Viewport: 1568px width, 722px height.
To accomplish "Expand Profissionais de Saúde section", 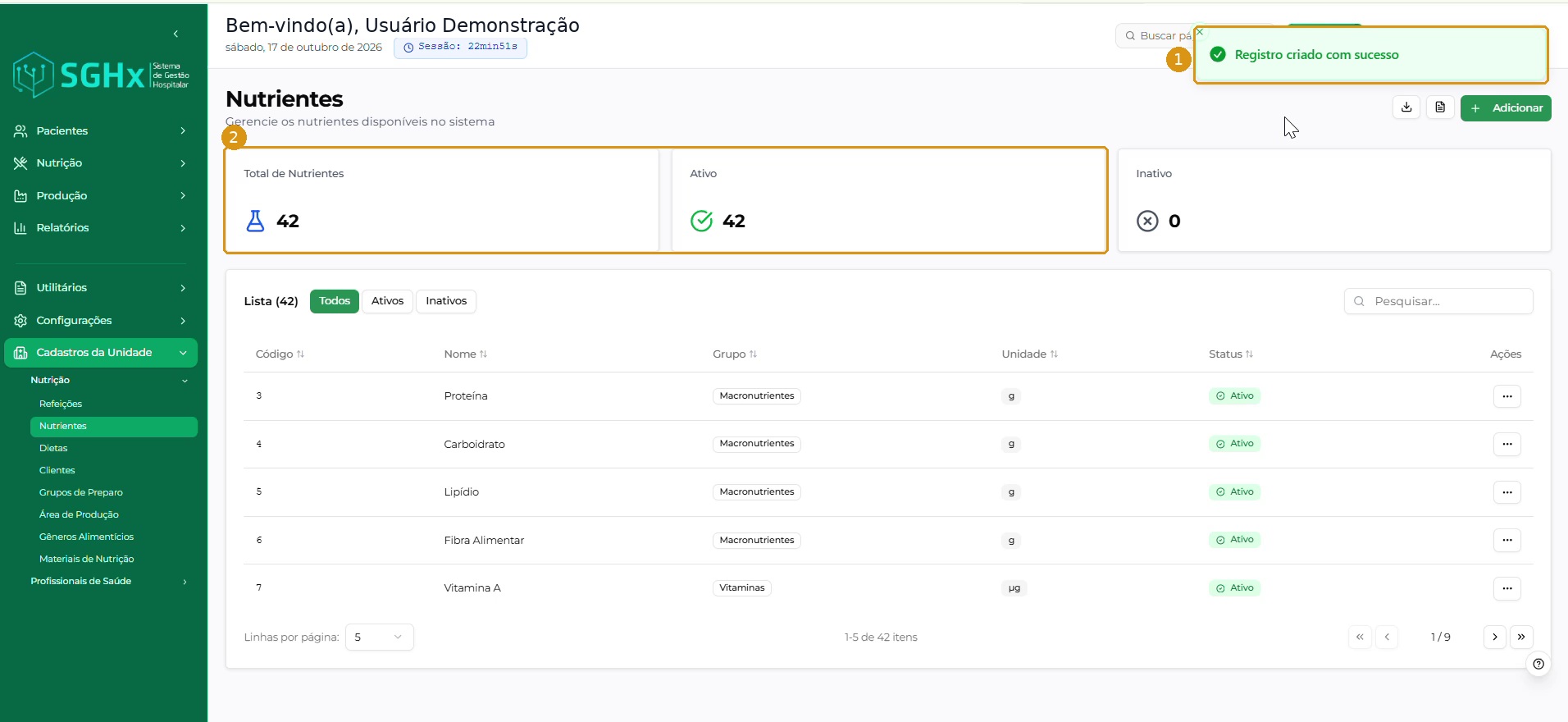I will pos(109,581).
